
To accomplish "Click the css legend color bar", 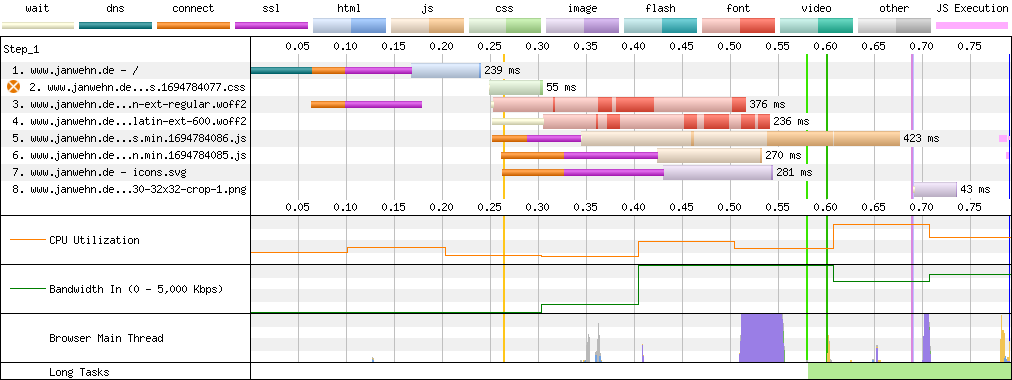I will click(505, 26).
